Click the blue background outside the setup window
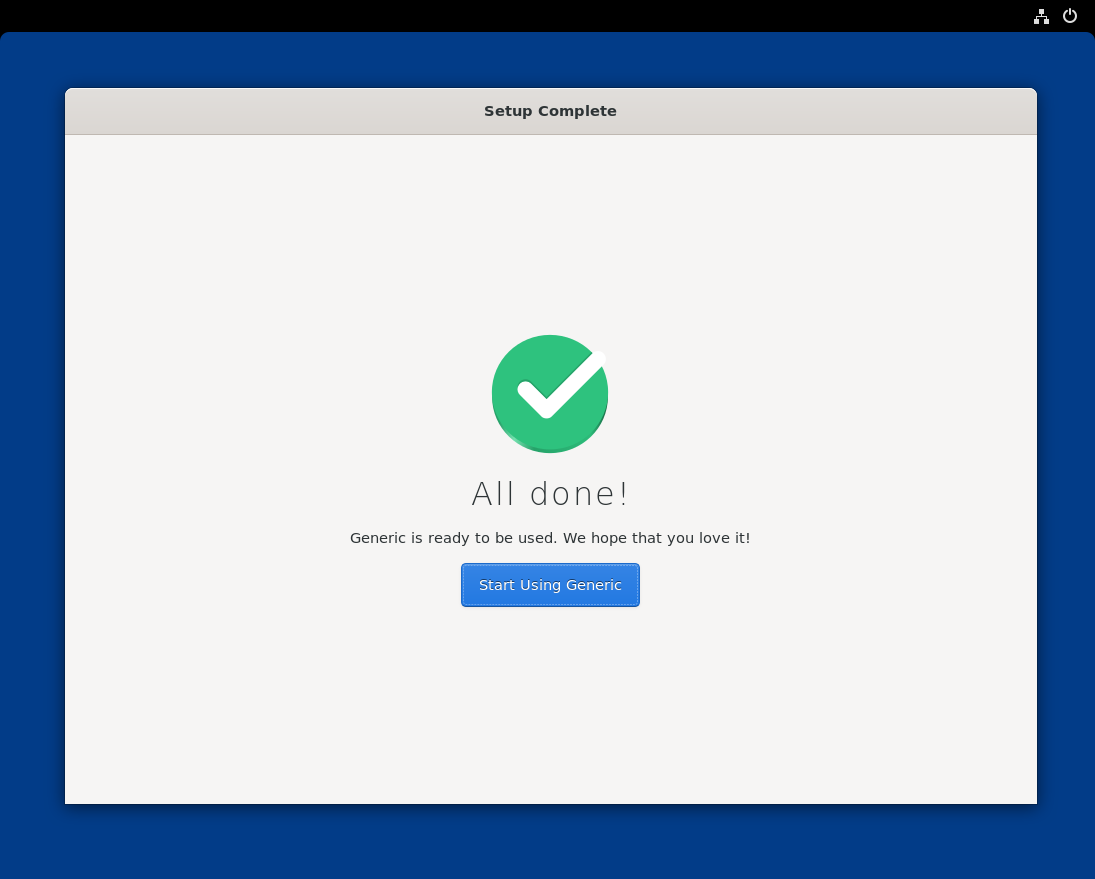 (32, 450)
